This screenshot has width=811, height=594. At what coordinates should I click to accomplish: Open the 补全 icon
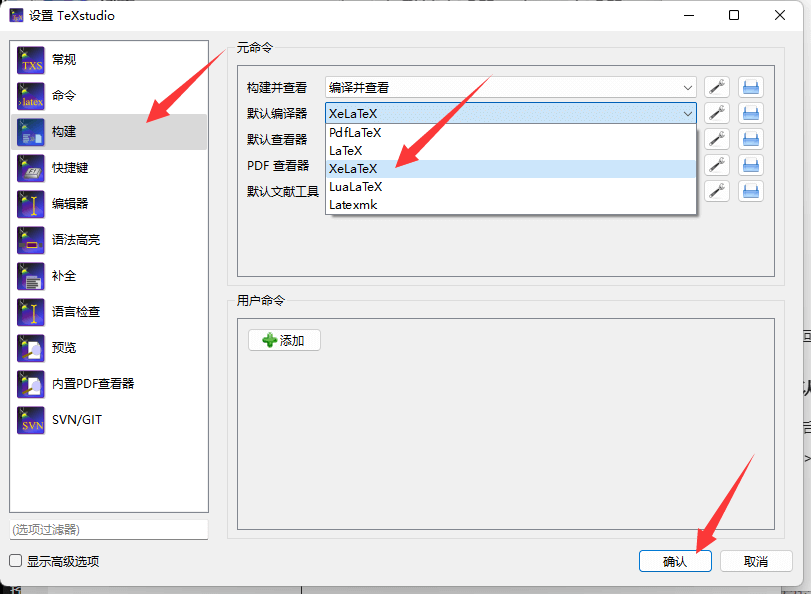coord(31,276)
